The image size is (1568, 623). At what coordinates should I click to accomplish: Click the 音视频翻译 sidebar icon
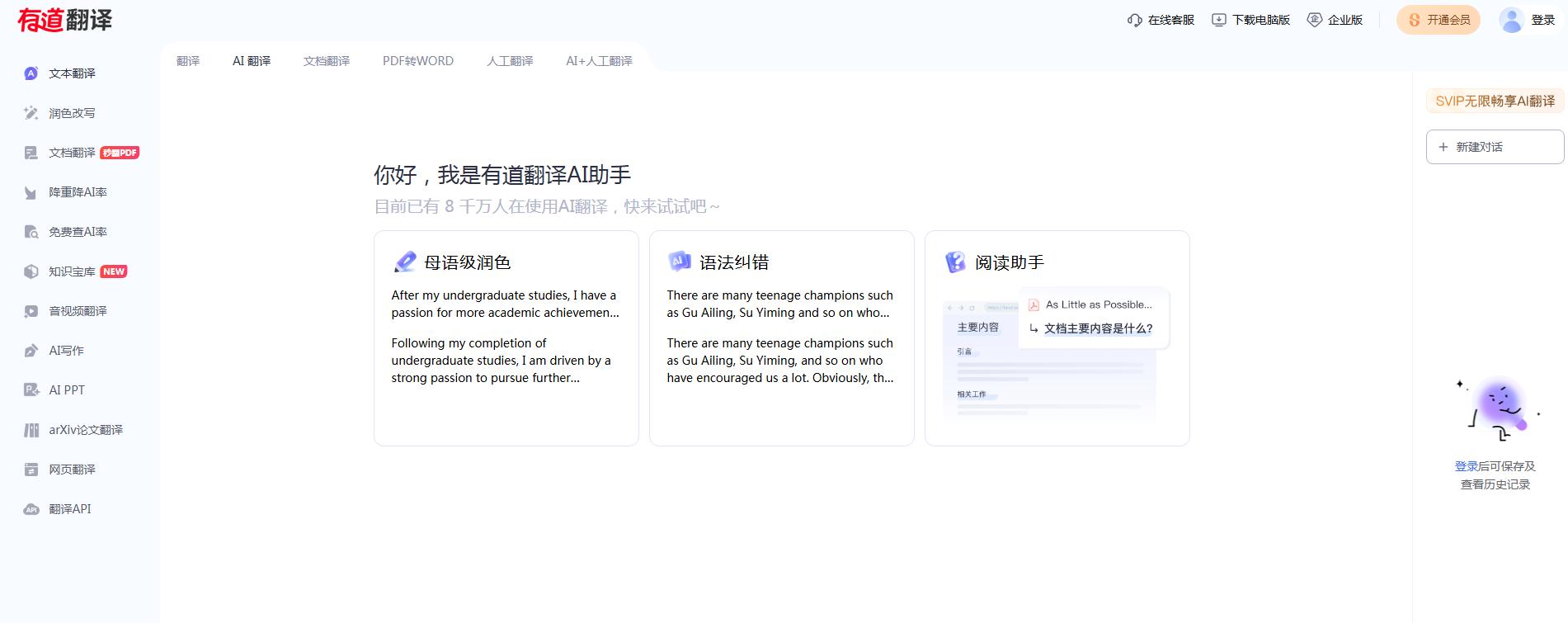click(x=31, y=311)
